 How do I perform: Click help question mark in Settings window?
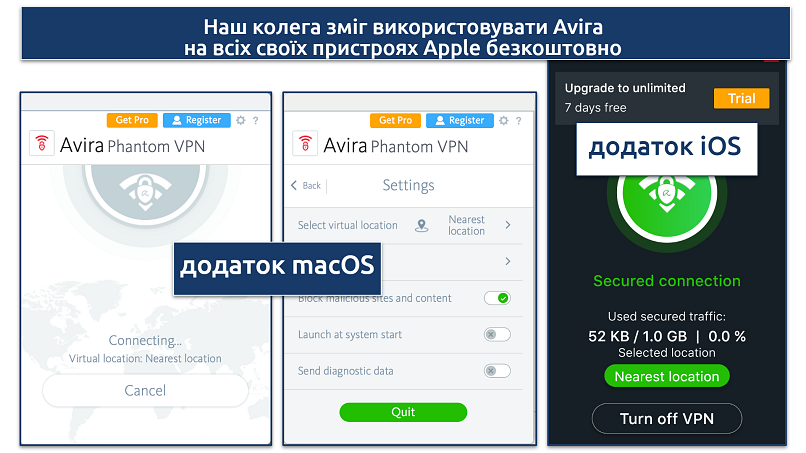[519, 121]
